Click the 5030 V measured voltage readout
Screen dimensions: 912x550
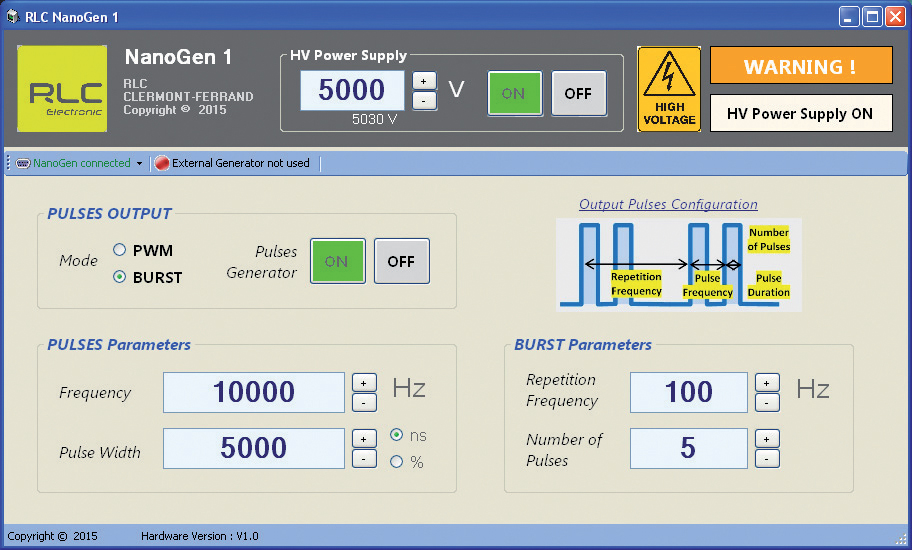point(375,120)
